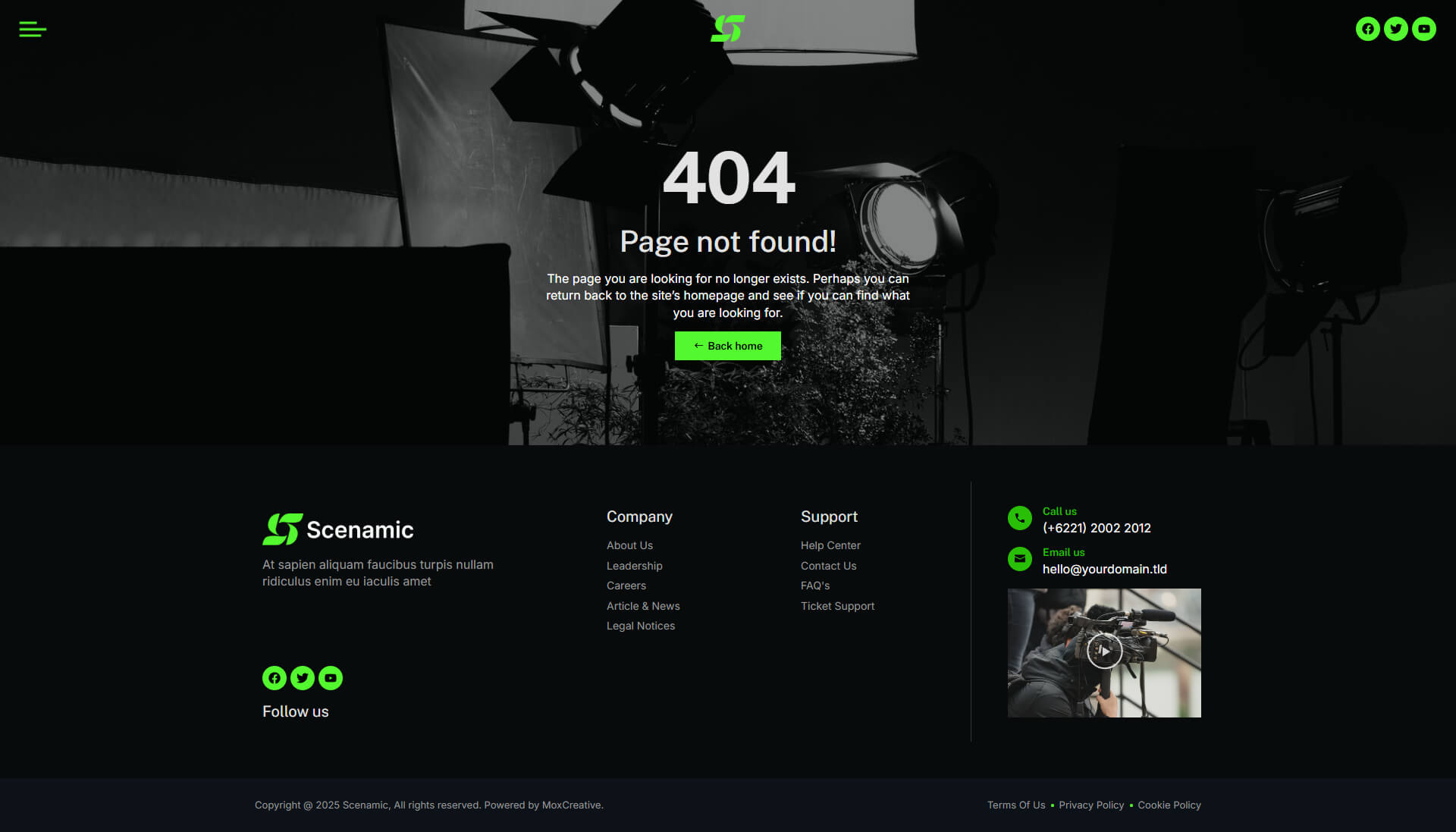Open the FAQ's link

coord(815,586)
